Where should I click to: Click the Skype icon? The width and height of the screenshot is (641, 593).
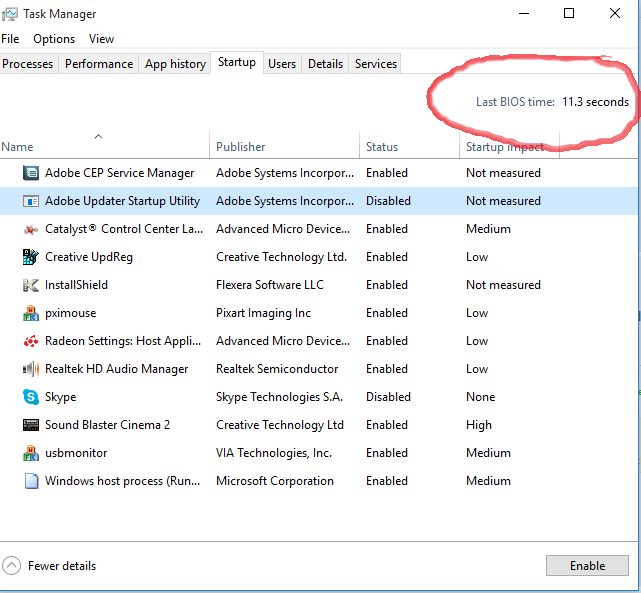(x=31, y=397)
